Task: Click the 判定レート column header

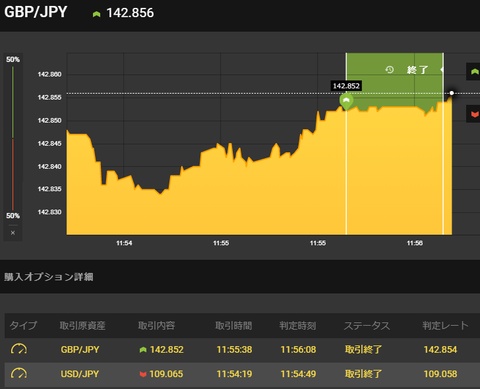Action: coord(445,325)
